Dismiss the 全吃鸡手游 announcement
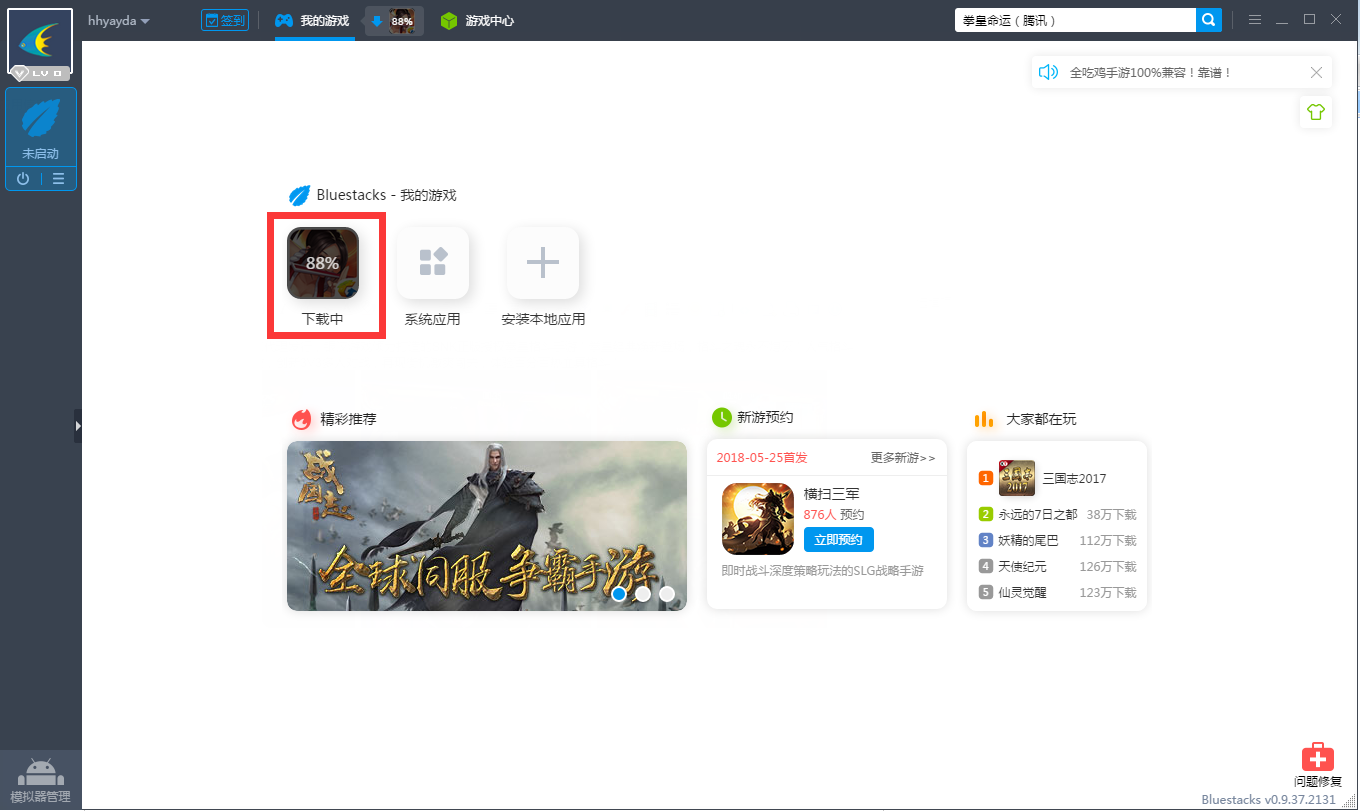The width and height of the screenshot is (1360, 811). click(1316, 72)
